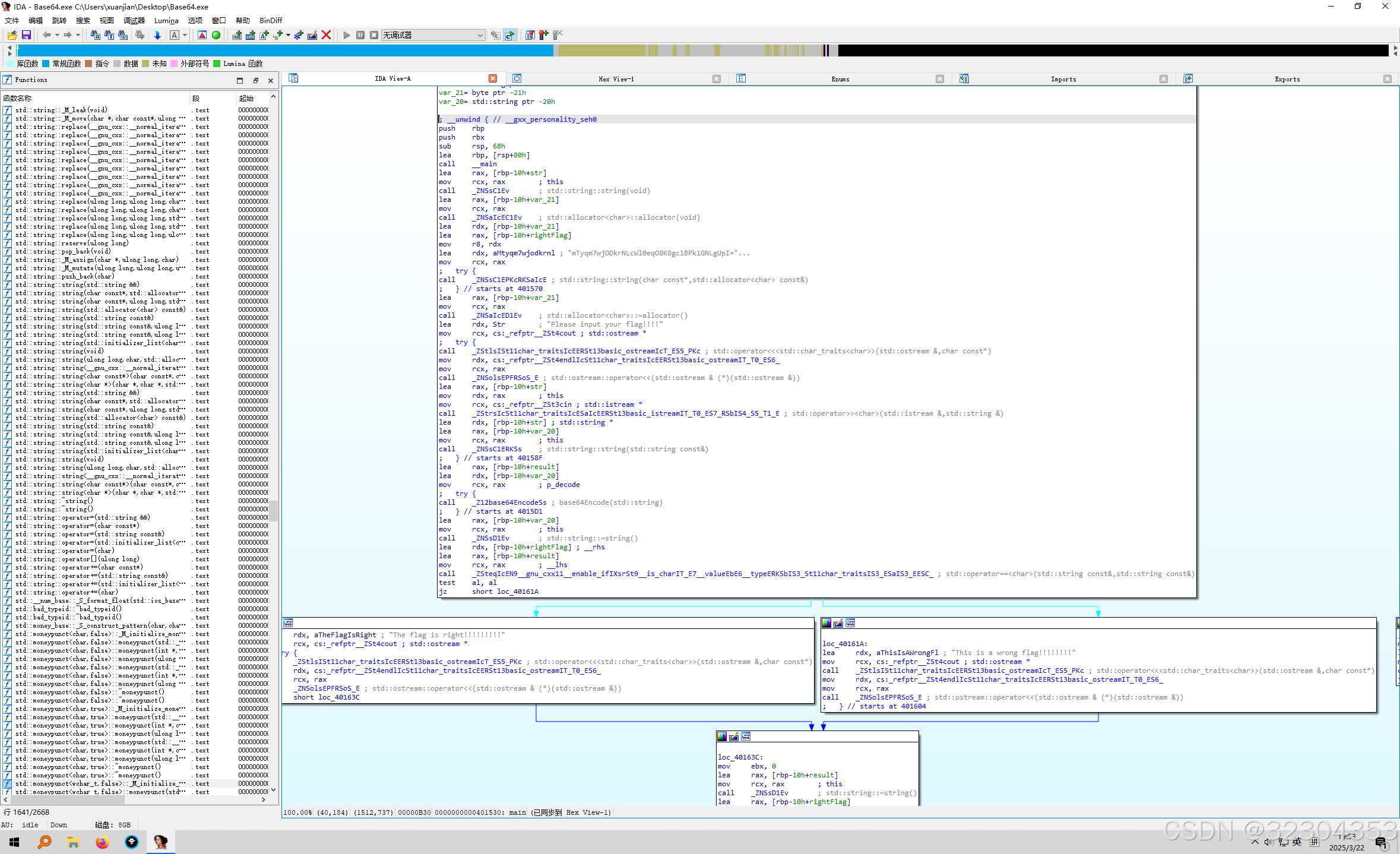Open the back-navigation history dropdown arrow

point(57,34)
